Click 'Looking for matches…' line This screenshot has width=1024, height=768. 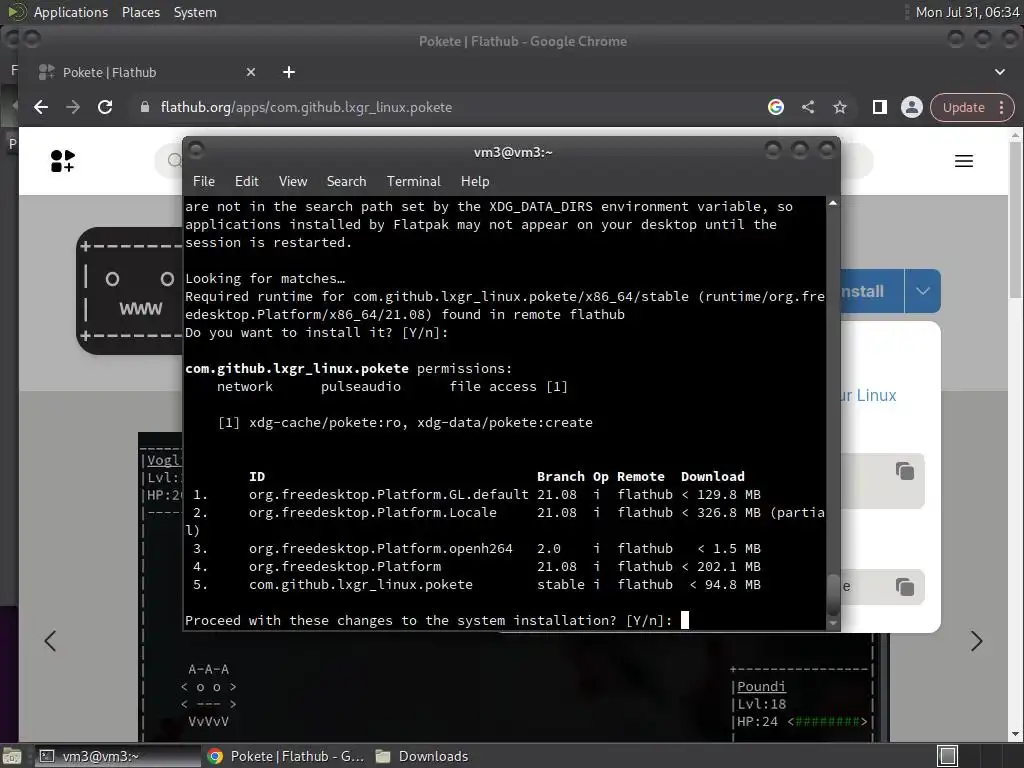(265, 279)
